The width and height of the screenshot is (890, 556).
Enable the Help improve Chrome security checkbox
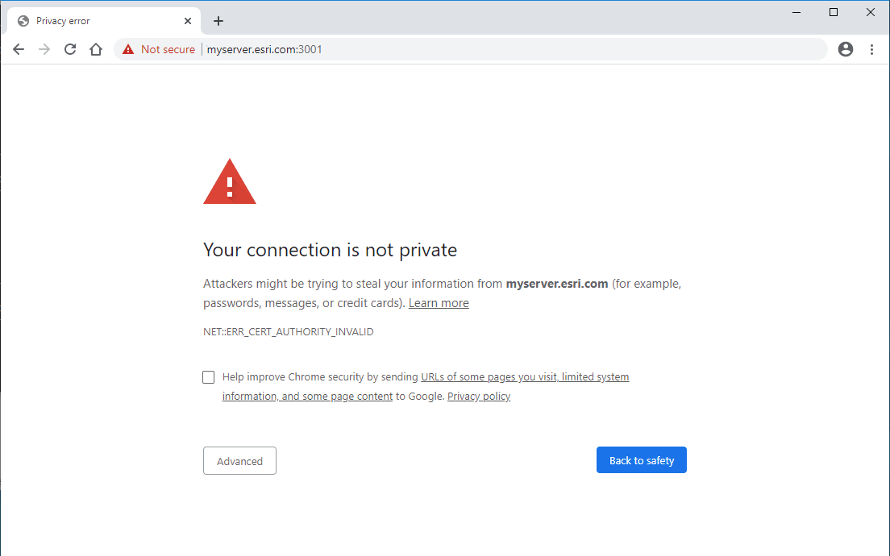[208, 377]
